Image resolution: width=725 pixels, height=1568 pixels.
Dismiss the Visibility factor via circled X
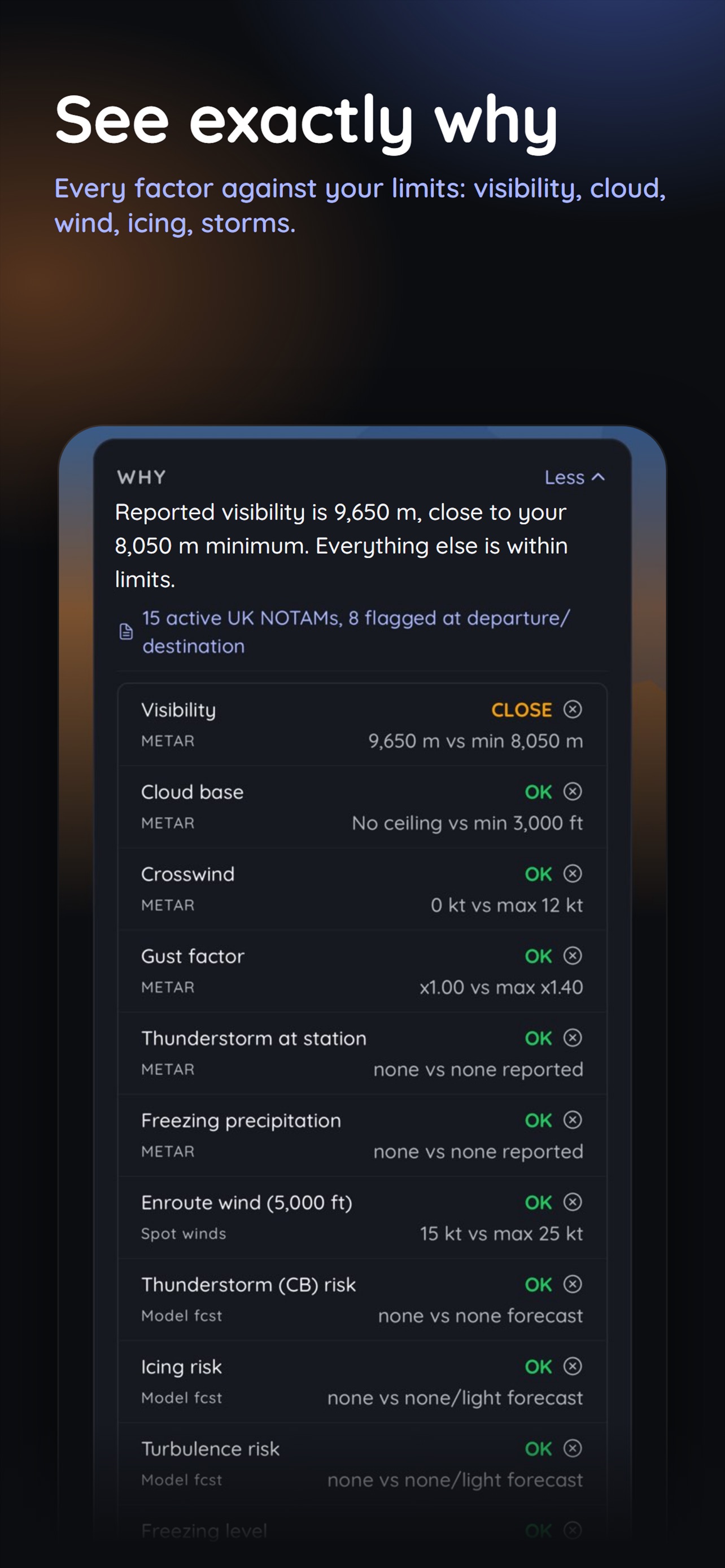(572, 709)
